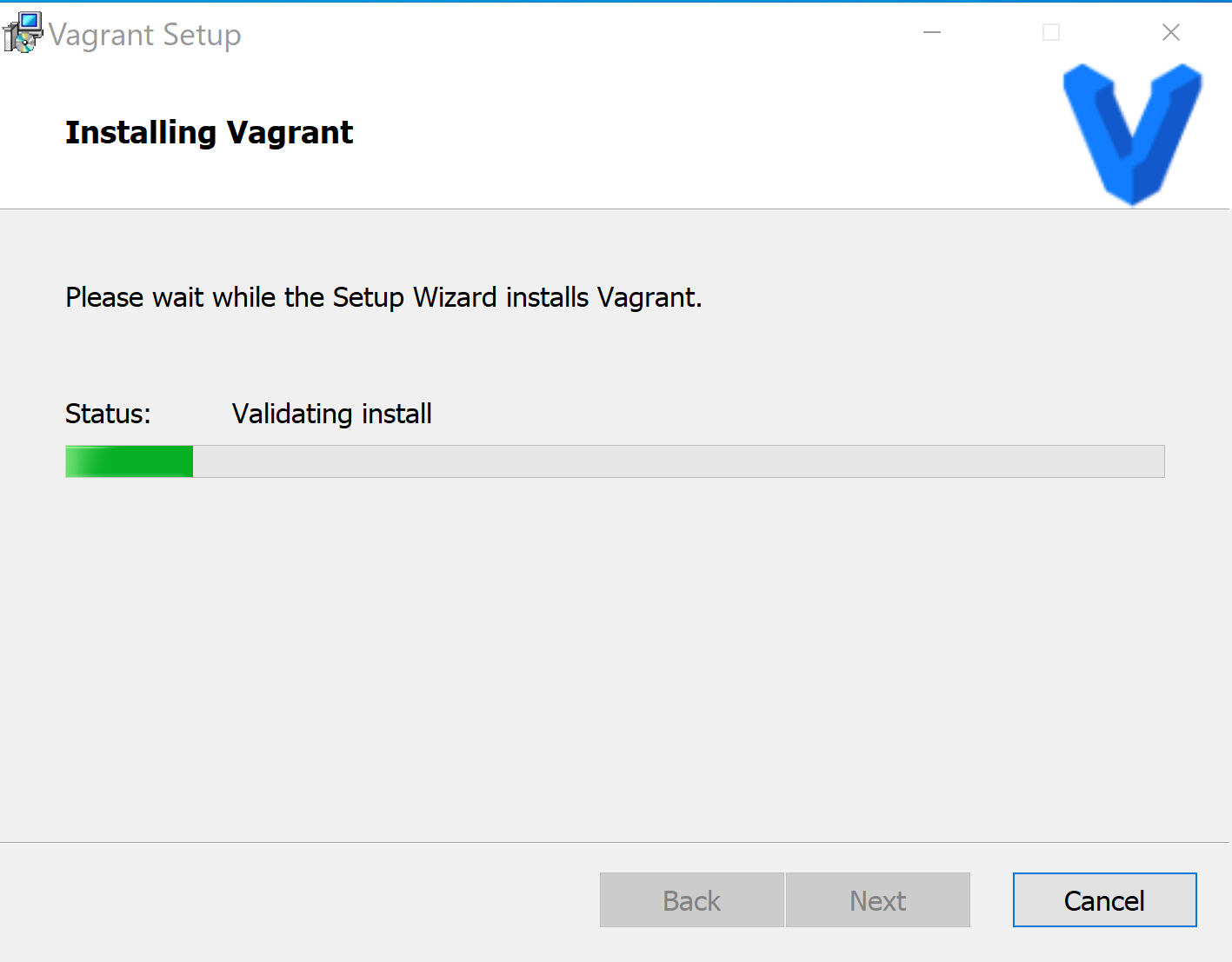Click the disabled maximize window button

[1051, 32]
